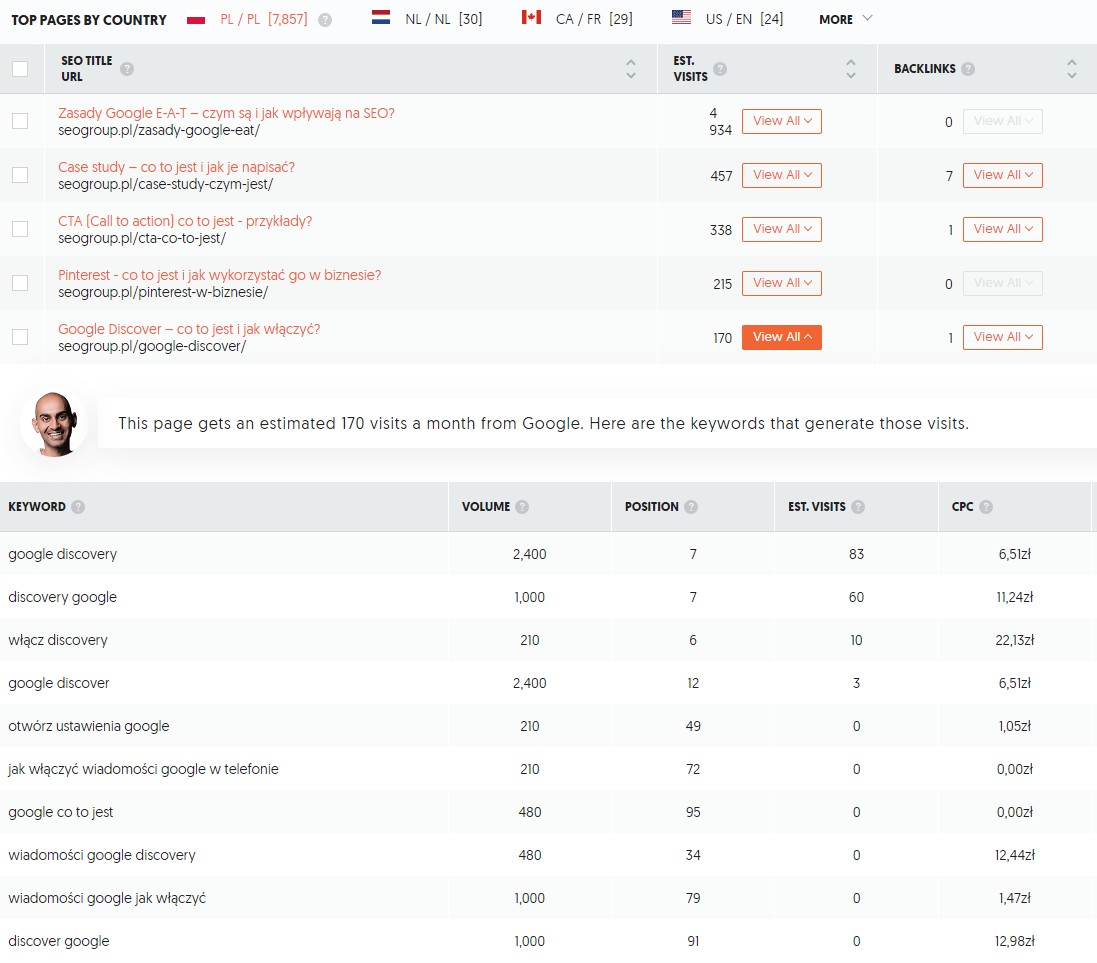
Task: Open help icon beside Est. Visits column header
Action: 719,69
